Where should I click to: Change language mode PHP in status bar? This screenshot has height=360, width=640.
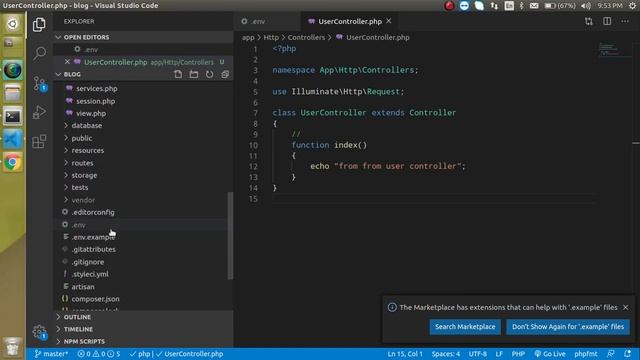(x=518, y=354)
